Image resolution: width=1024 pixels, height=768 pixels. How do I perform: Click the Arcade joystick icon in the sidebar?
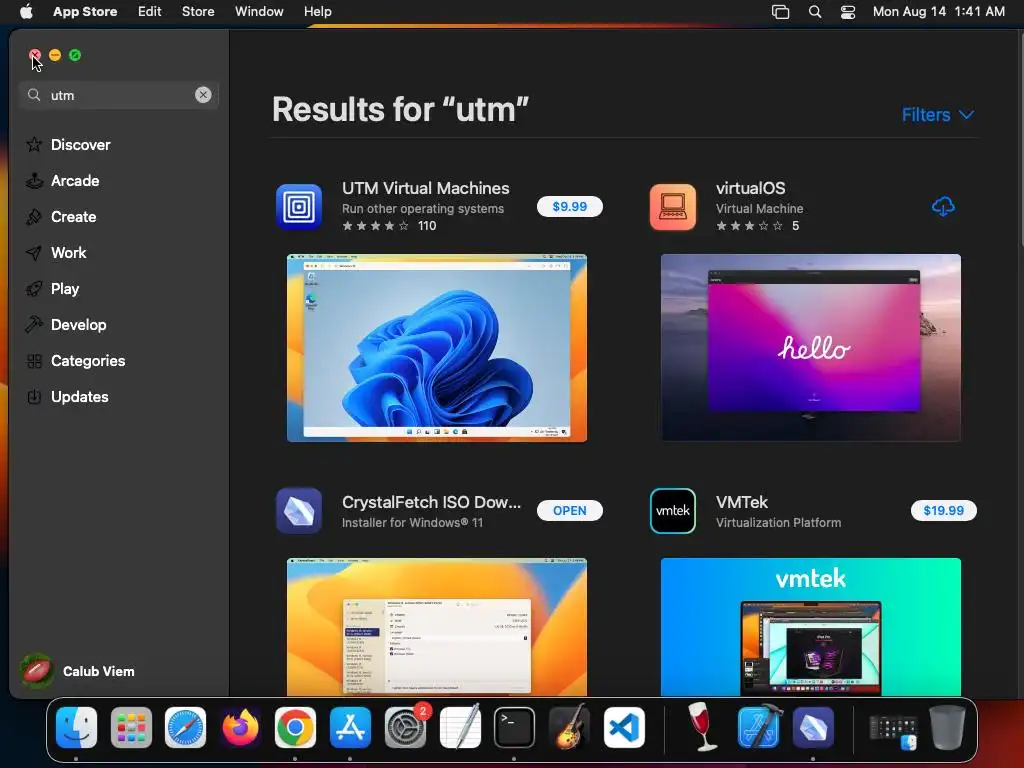click(x=34, y=180)
